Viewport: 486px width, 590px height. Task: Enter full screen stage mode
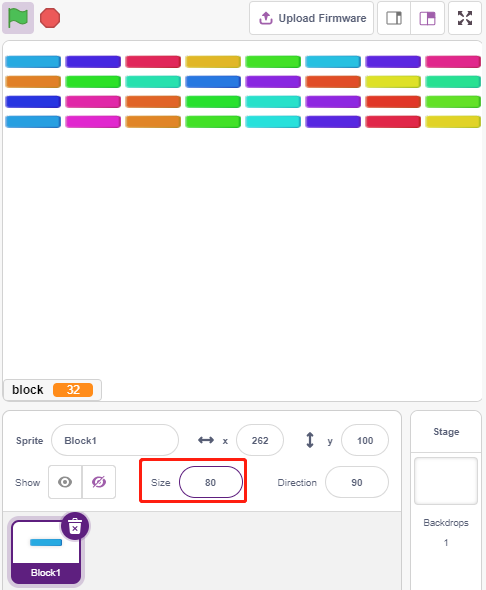coord(465,18)
